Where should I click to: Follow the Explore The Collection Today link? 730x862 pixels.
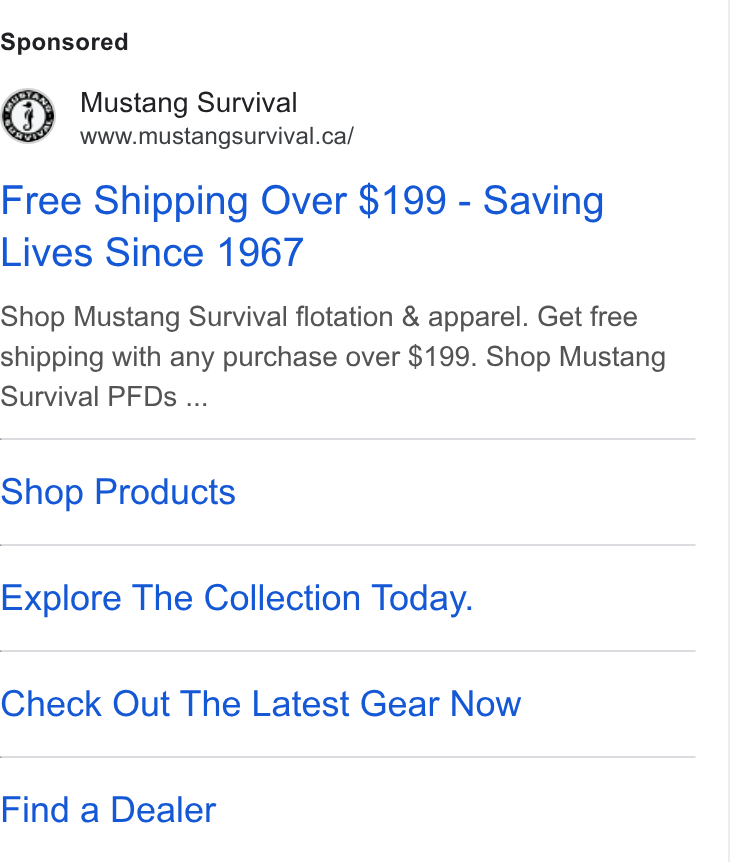coord(237,598)
